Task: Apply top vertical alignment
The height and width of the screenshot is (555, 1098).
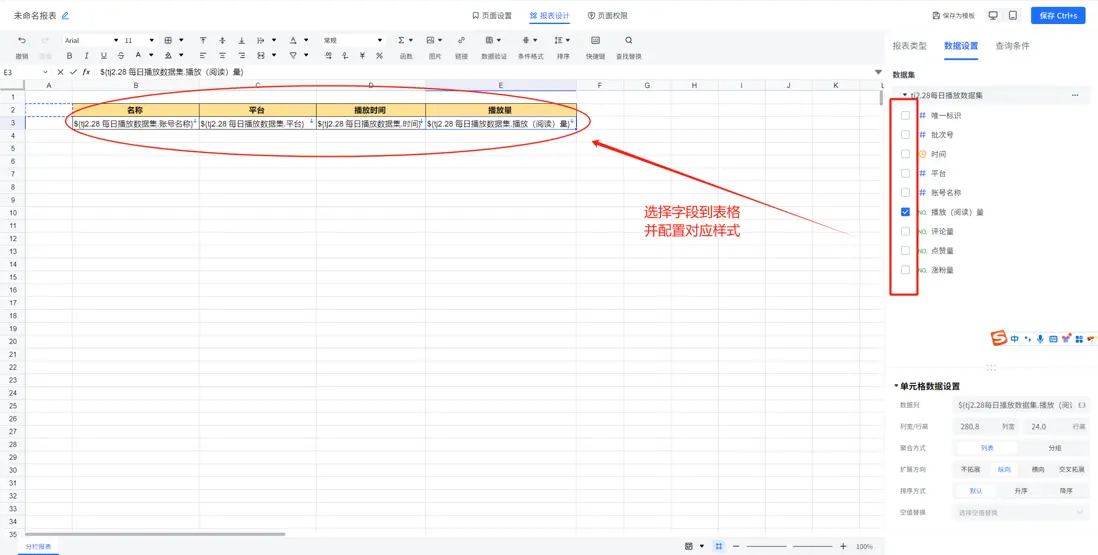Action: pos(203,41)
